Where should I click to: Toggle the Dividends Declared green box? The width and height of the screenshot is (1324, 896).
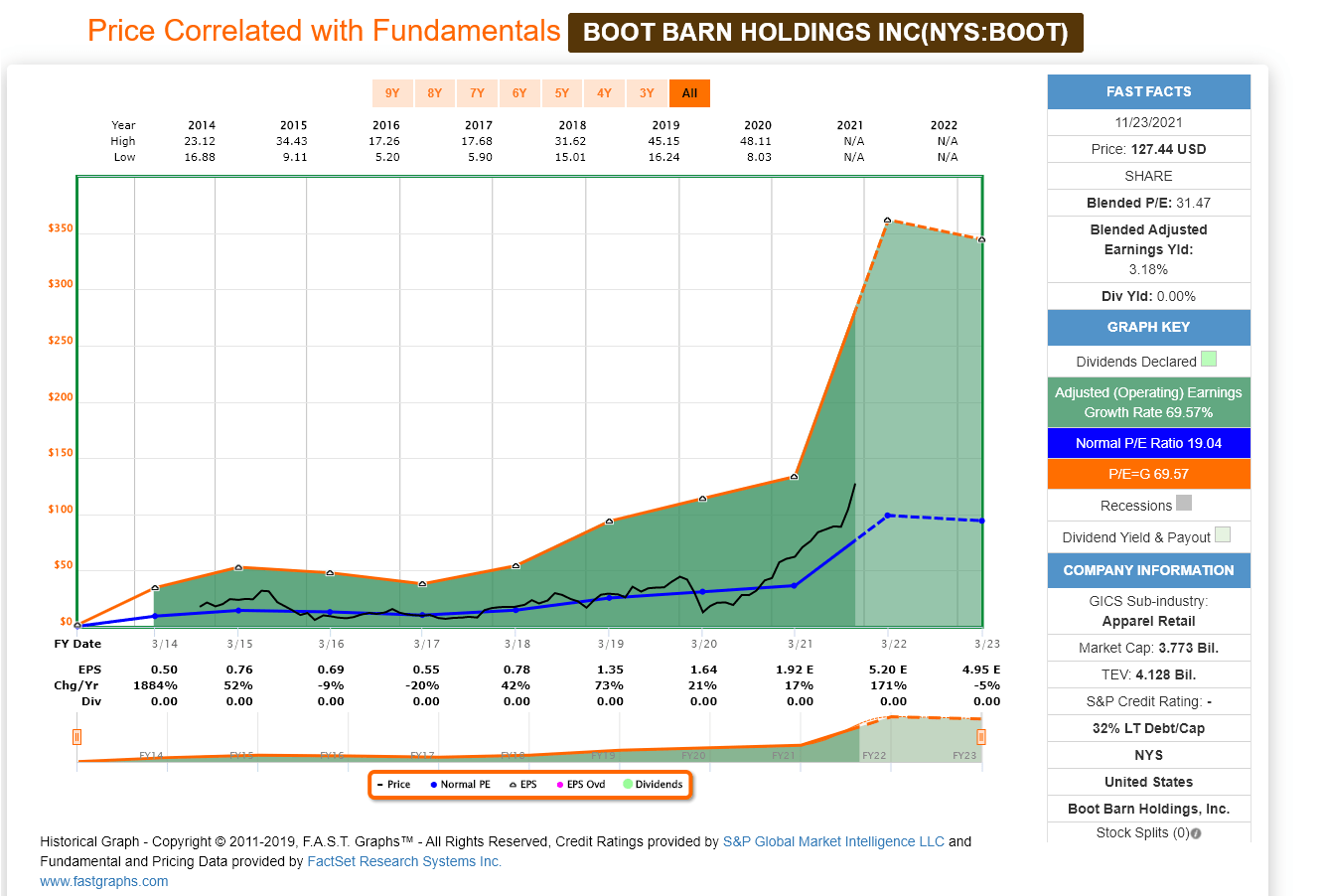[x=1209, y=359]
